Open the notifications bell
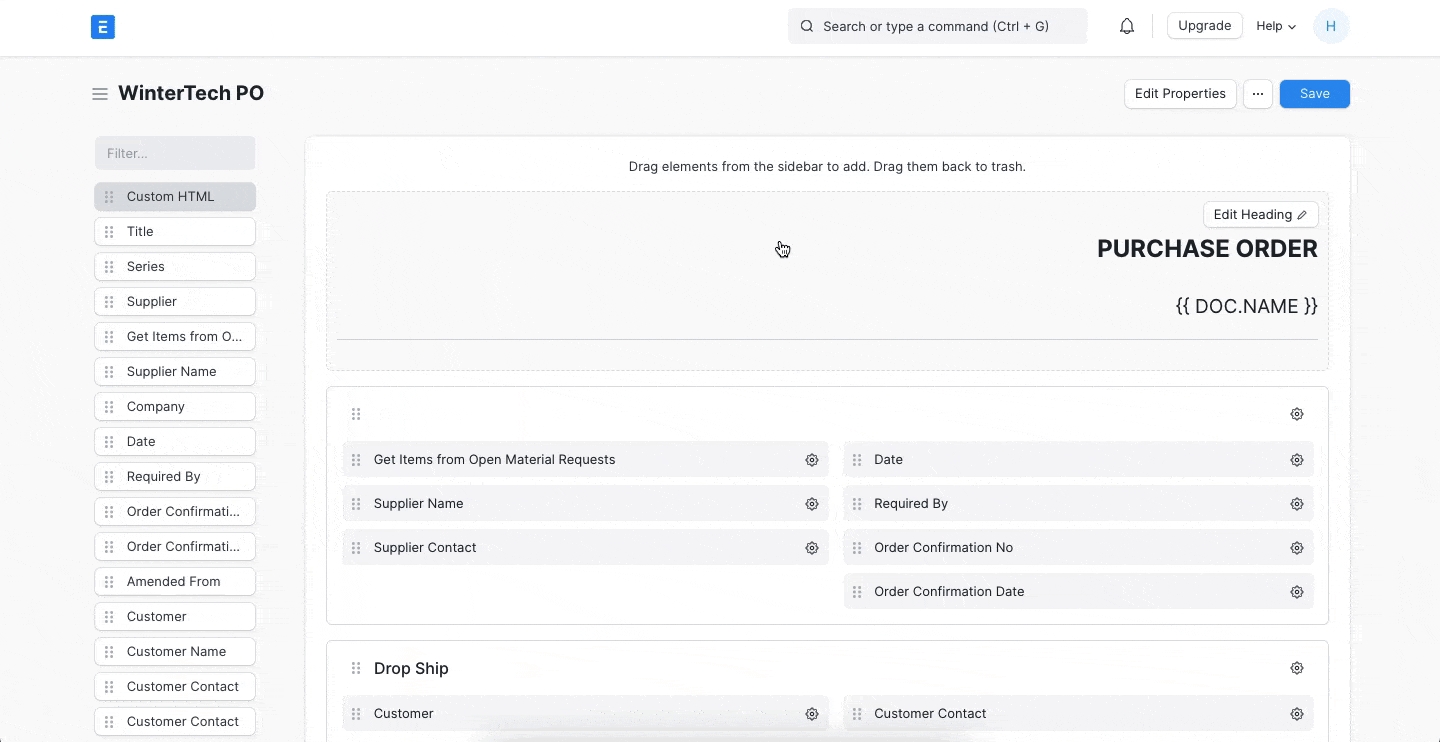Screen dimensions: 1440x742 1127,27
